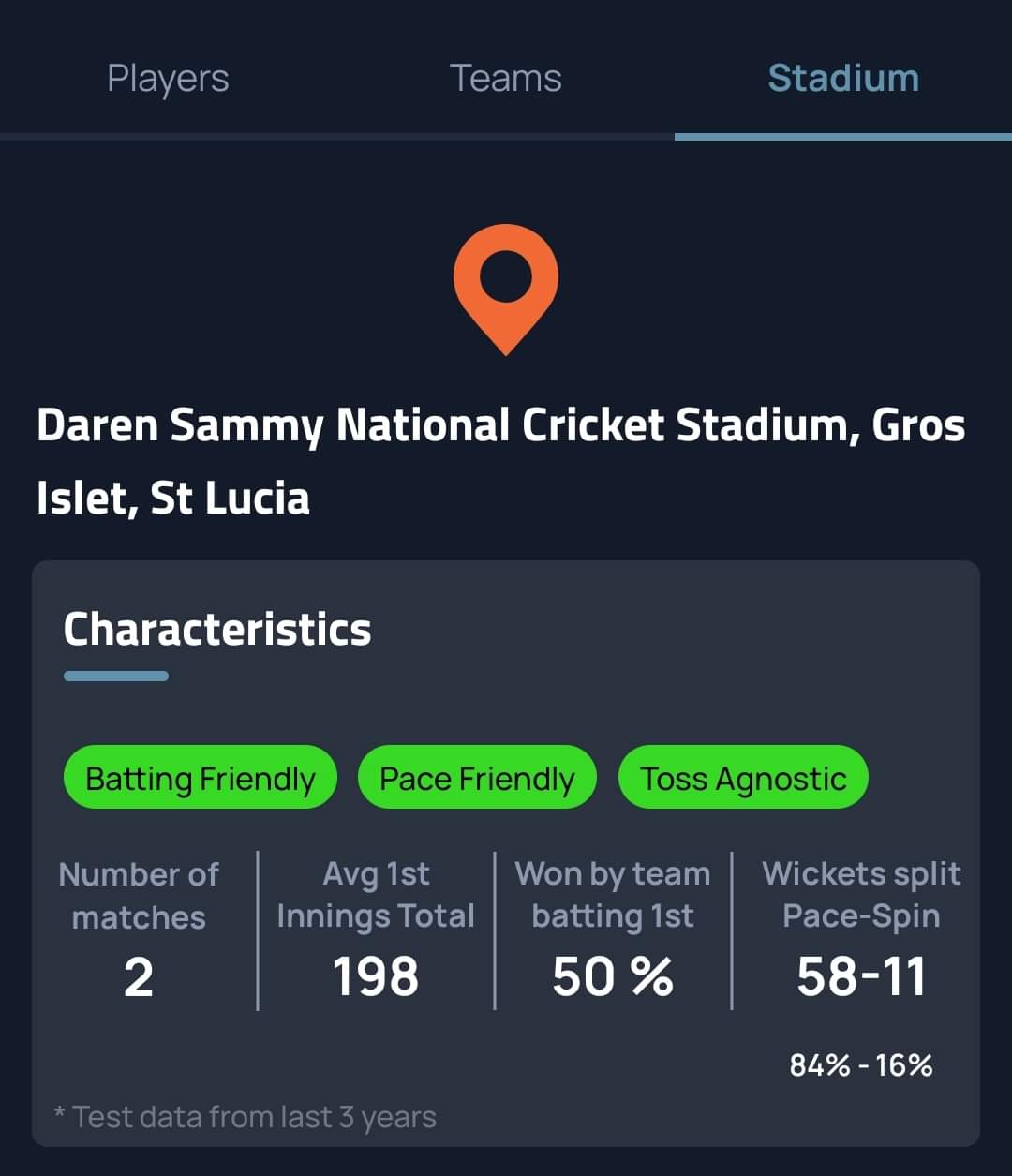The height and width of the screenshot is (1176, 1012).
Task: Click the Wickets split Pace-Spin label
Action: point(861,895)
